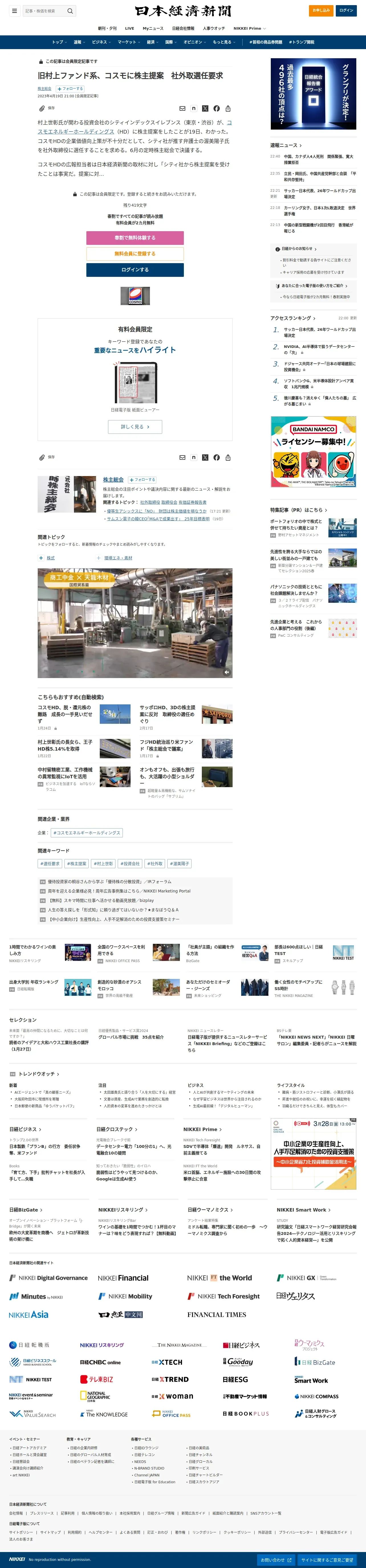The image size is (366, 1568).
Task: Click the email share icon under the headline
Action: (x=182, y=108)
